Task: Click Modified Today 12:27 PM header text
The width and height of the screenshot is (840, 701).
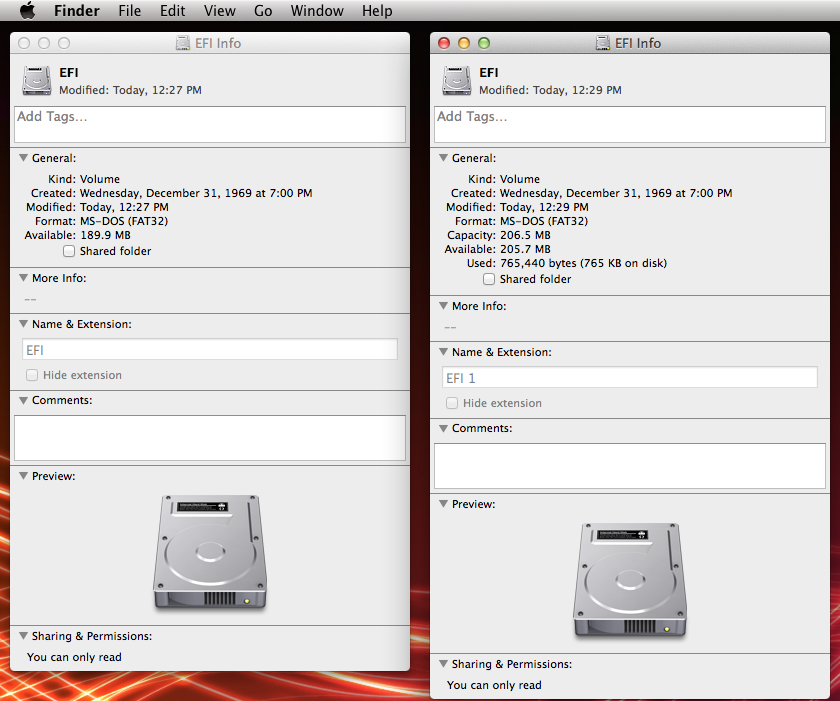Action: tap(130, 90)
